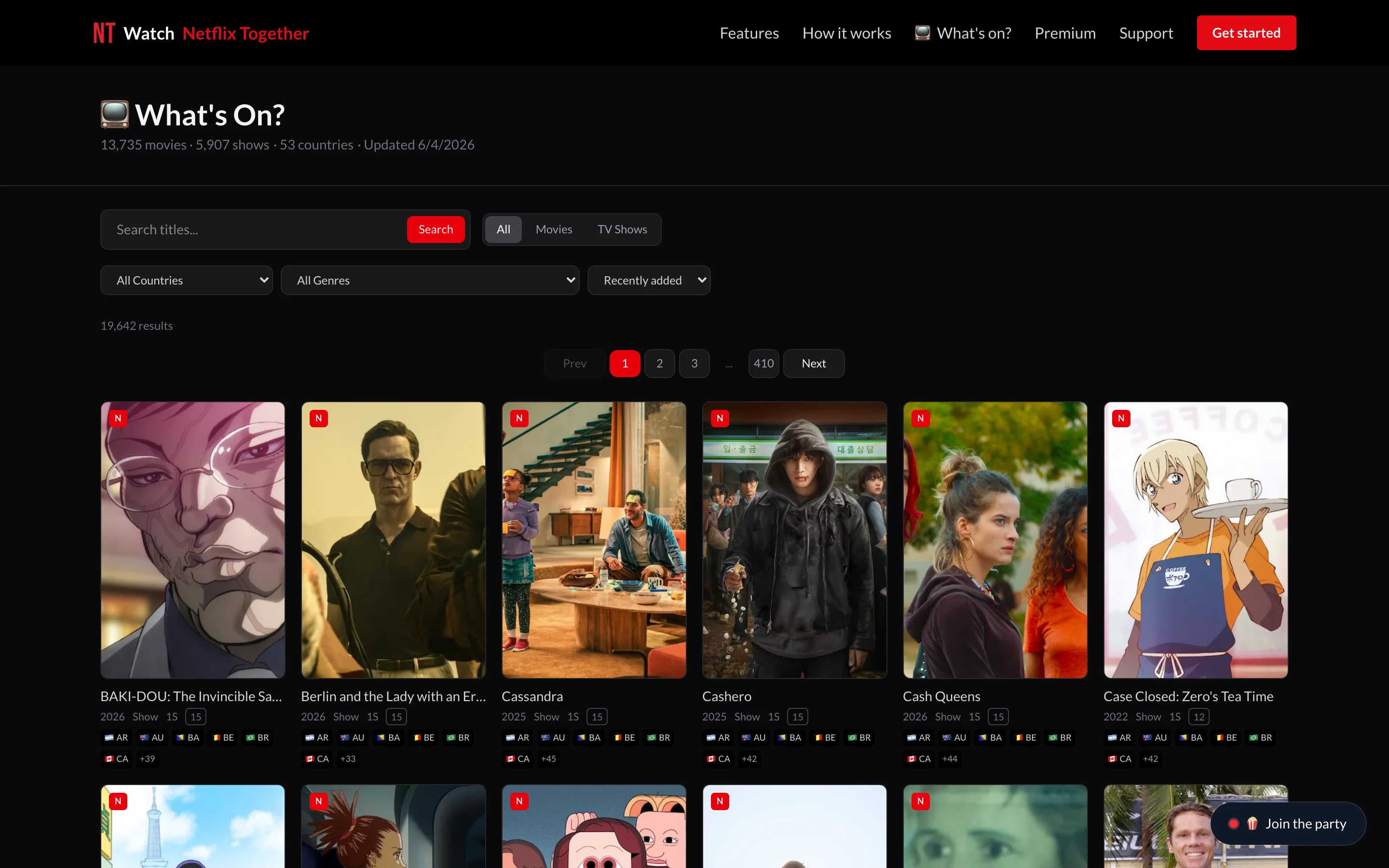The width and height of the screenshot is (1389, 868).
Task: Open the Case Closed: Zero's Tea Time poster
Action: (1196, 540)
